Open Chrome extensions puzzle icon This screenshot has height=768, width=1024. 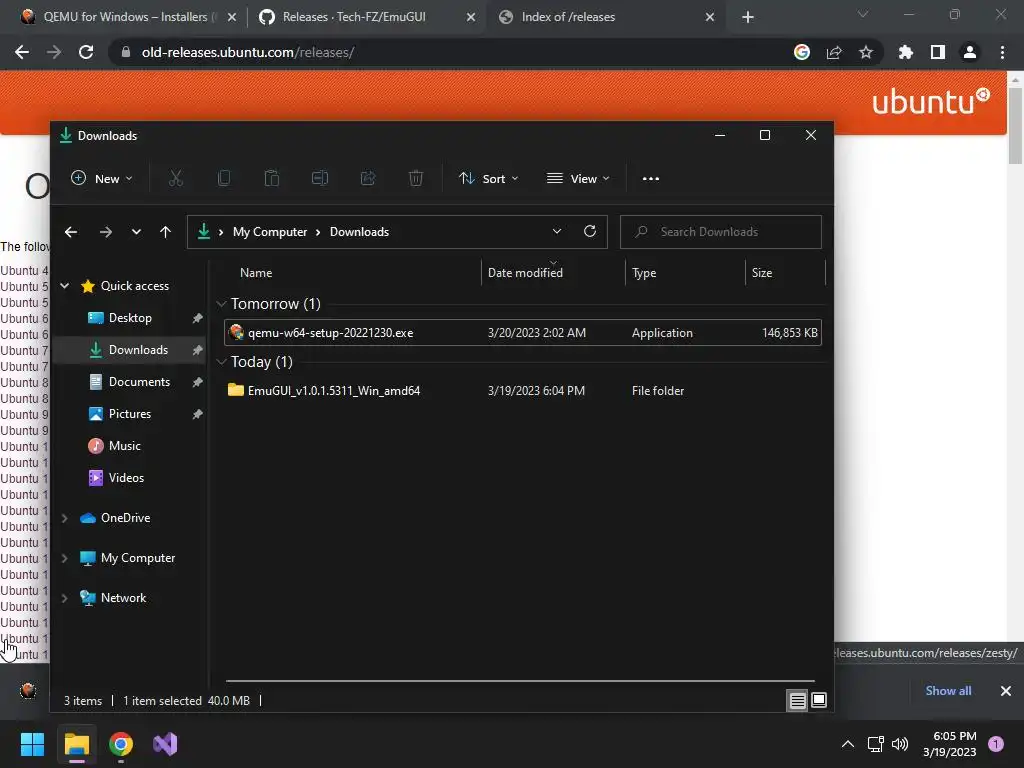click(906, 52)
